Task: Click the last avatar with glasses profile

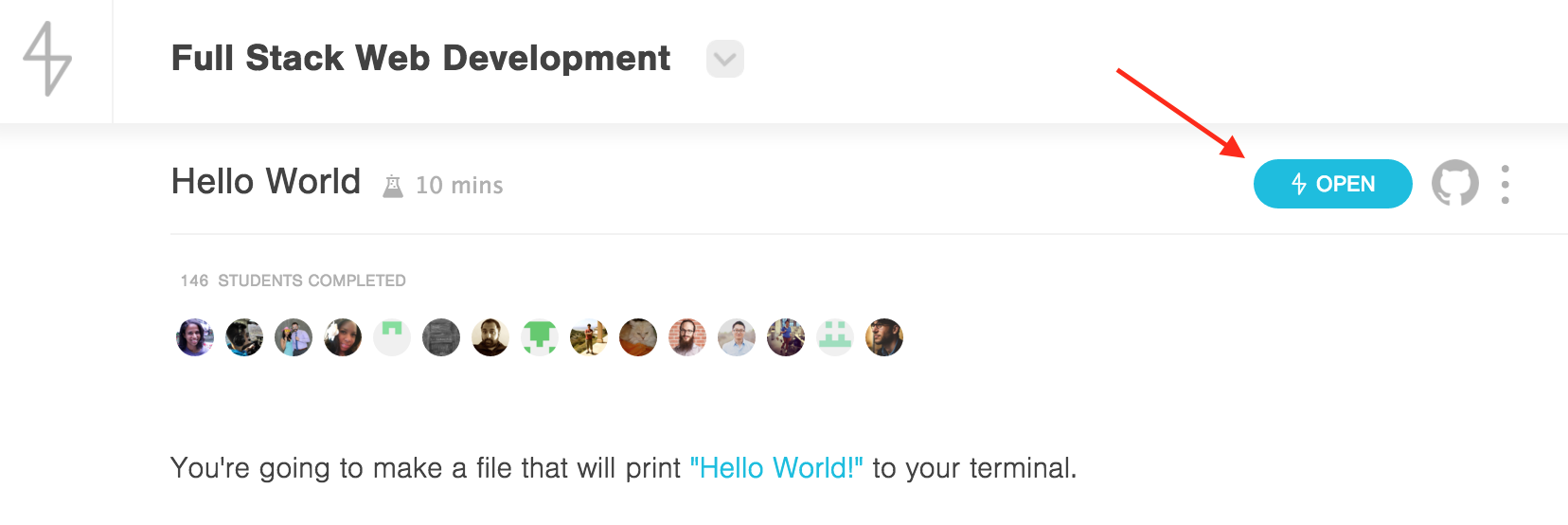Action: point(884,337)
